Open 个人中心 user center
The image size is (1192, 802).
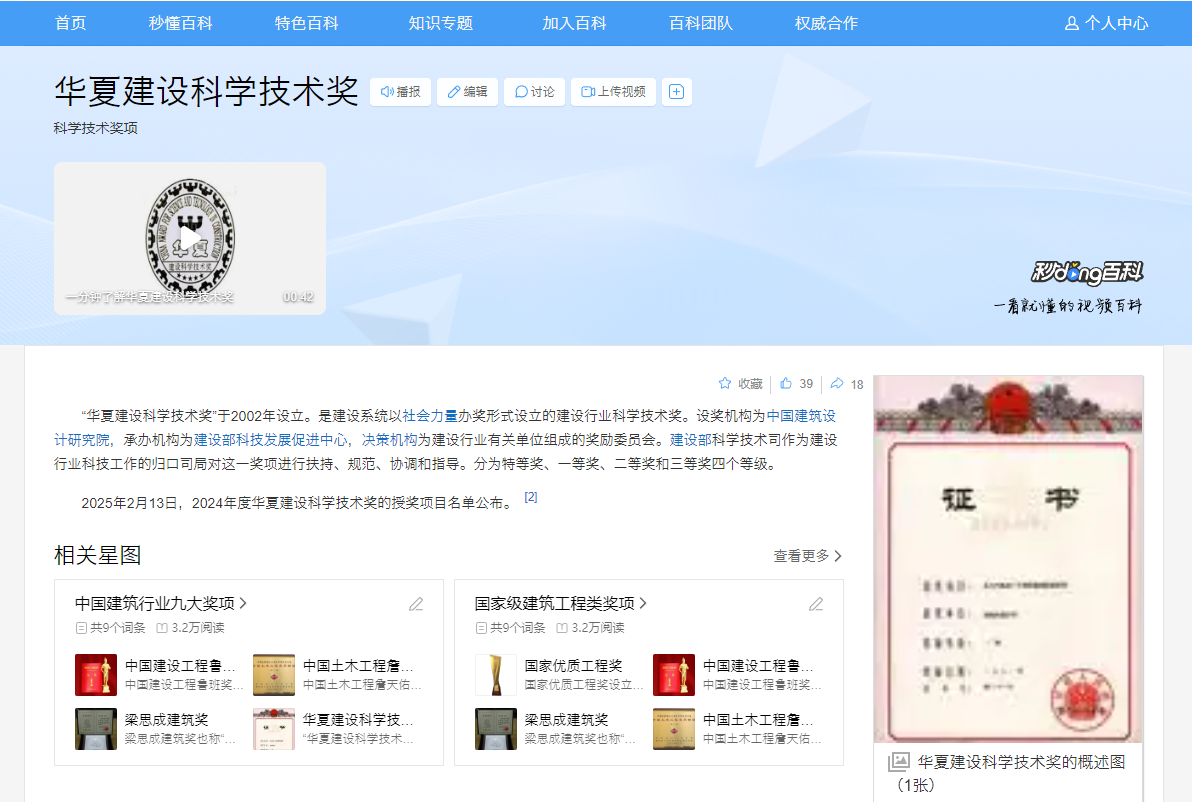pyautogui.click(x=1106, y=23)
